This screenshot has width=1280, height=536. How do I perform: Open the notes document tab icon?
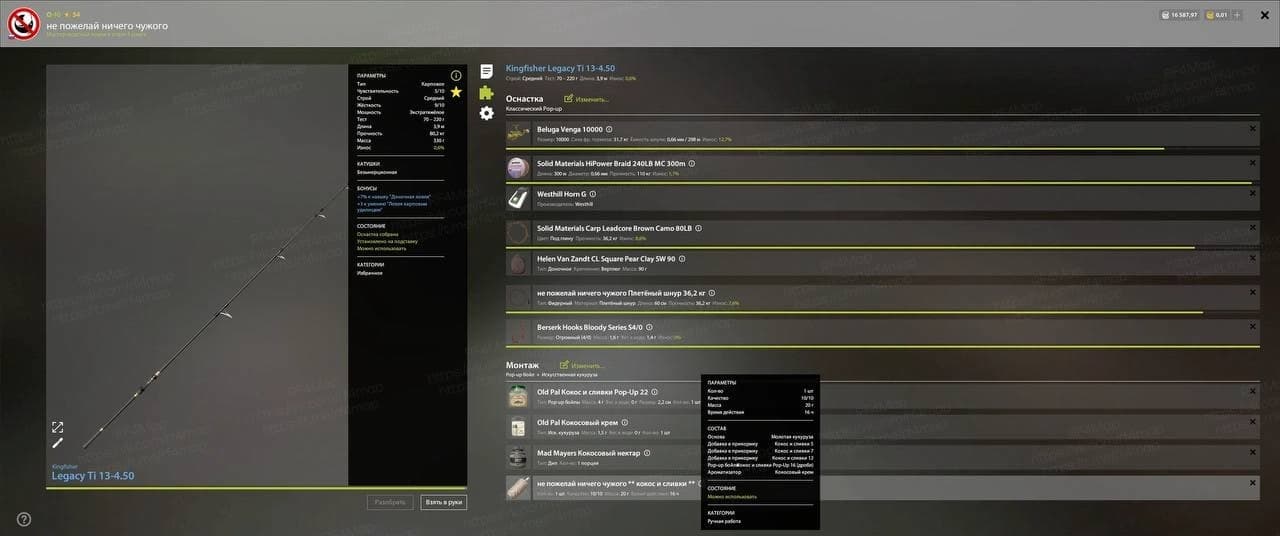coord(486,71)
